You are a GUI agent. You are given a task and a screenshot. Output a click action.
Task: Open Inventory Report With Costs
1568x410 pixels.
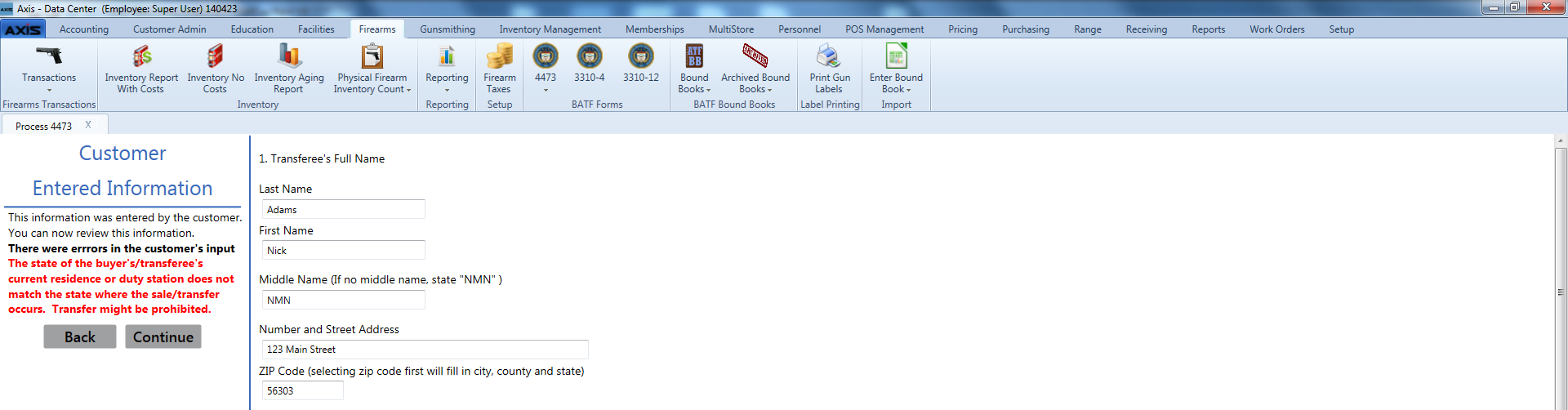pos(141,69)
